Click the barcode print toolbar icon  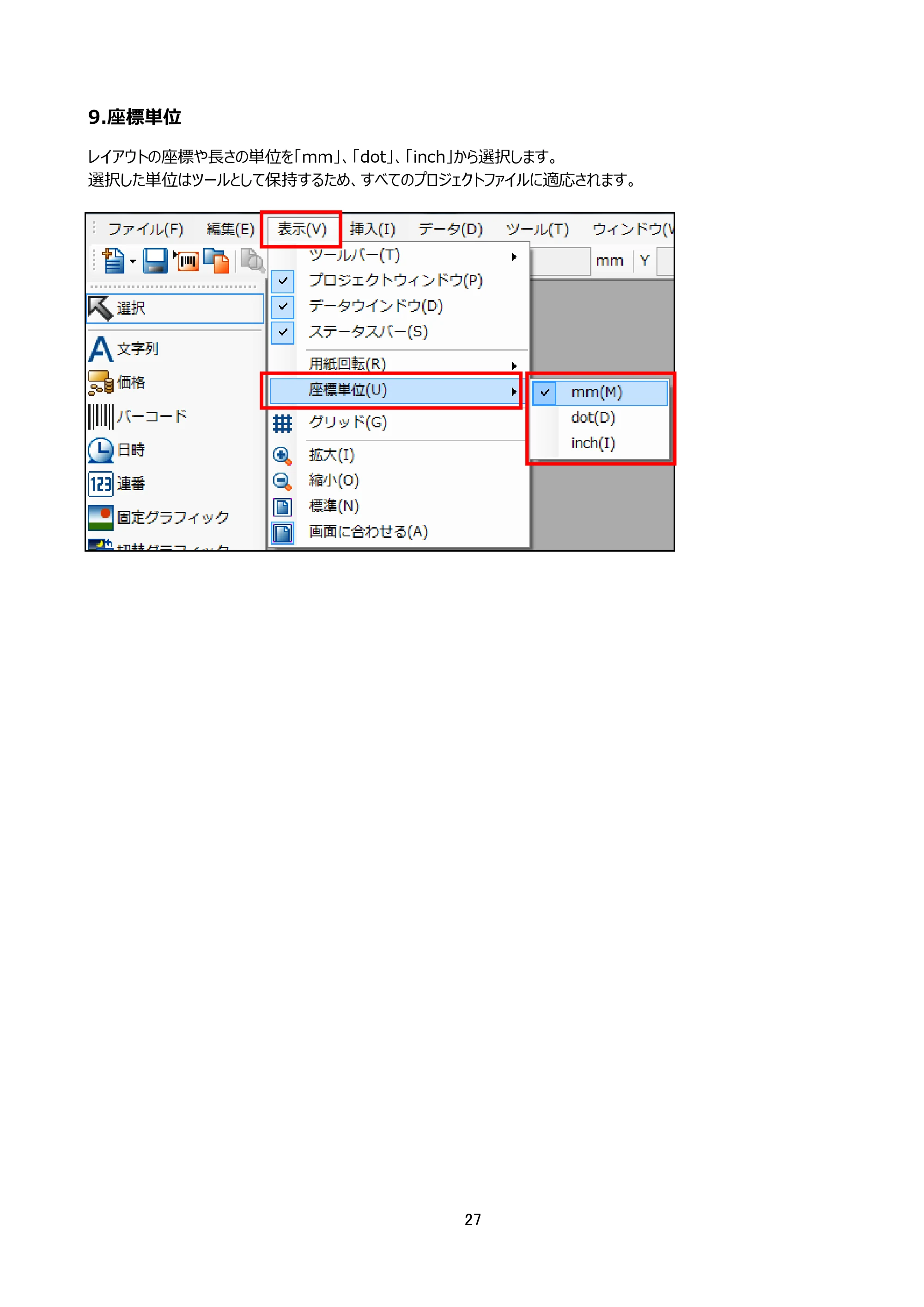pos(186,261)
